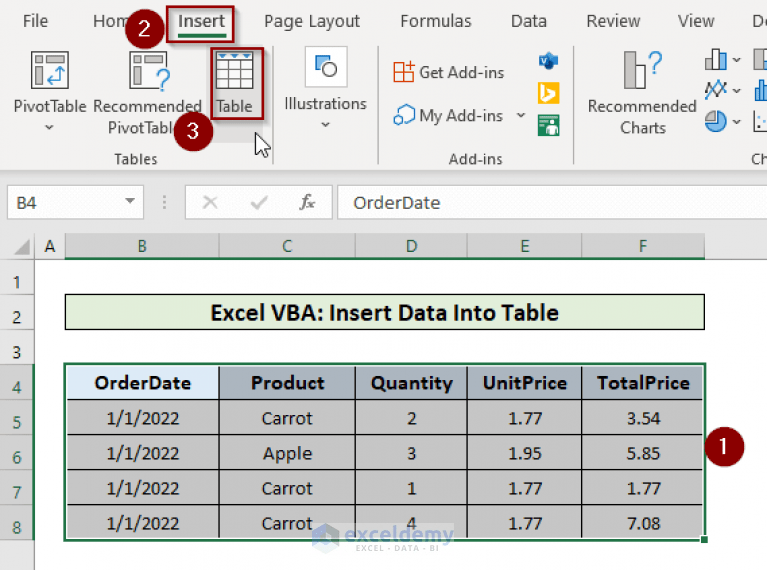Screen dimensions: 767x570
Task: Click the 7.08 TotalPrice cell
Action: click(x=643, y=523)
